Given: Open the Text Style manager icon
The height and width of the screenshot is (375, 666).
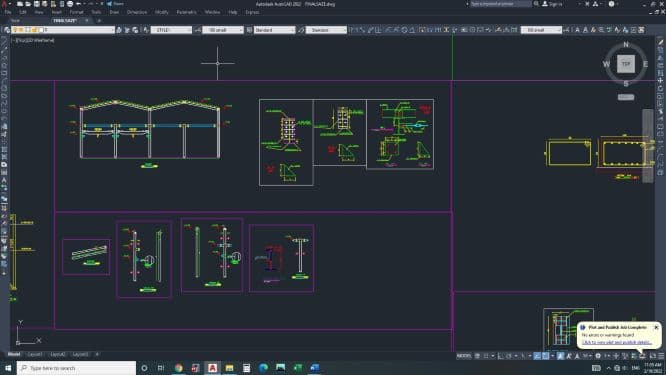Looking at the screenshot, I should pyautogui.click(x=146, y=30).
